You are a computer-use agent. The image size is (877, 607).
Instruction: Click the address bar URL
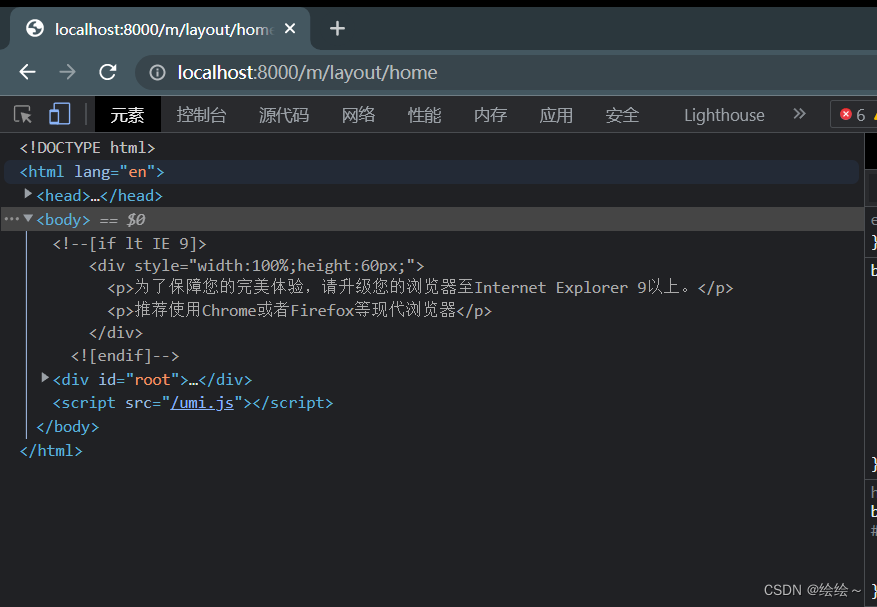coord(308,73)
